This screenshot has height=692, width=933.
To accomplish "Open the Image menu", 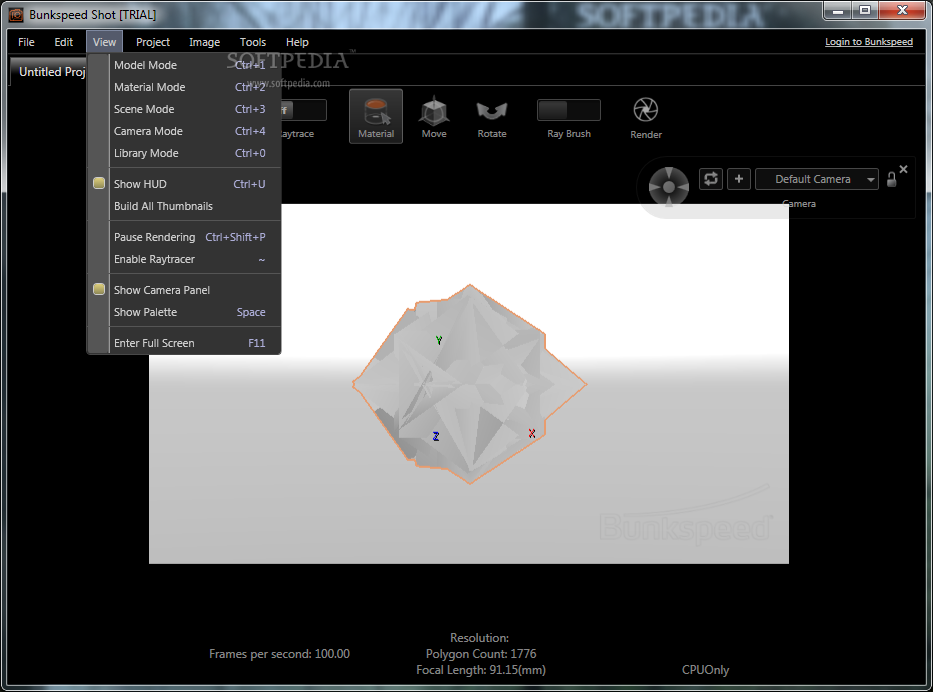I will coord(204,42).
